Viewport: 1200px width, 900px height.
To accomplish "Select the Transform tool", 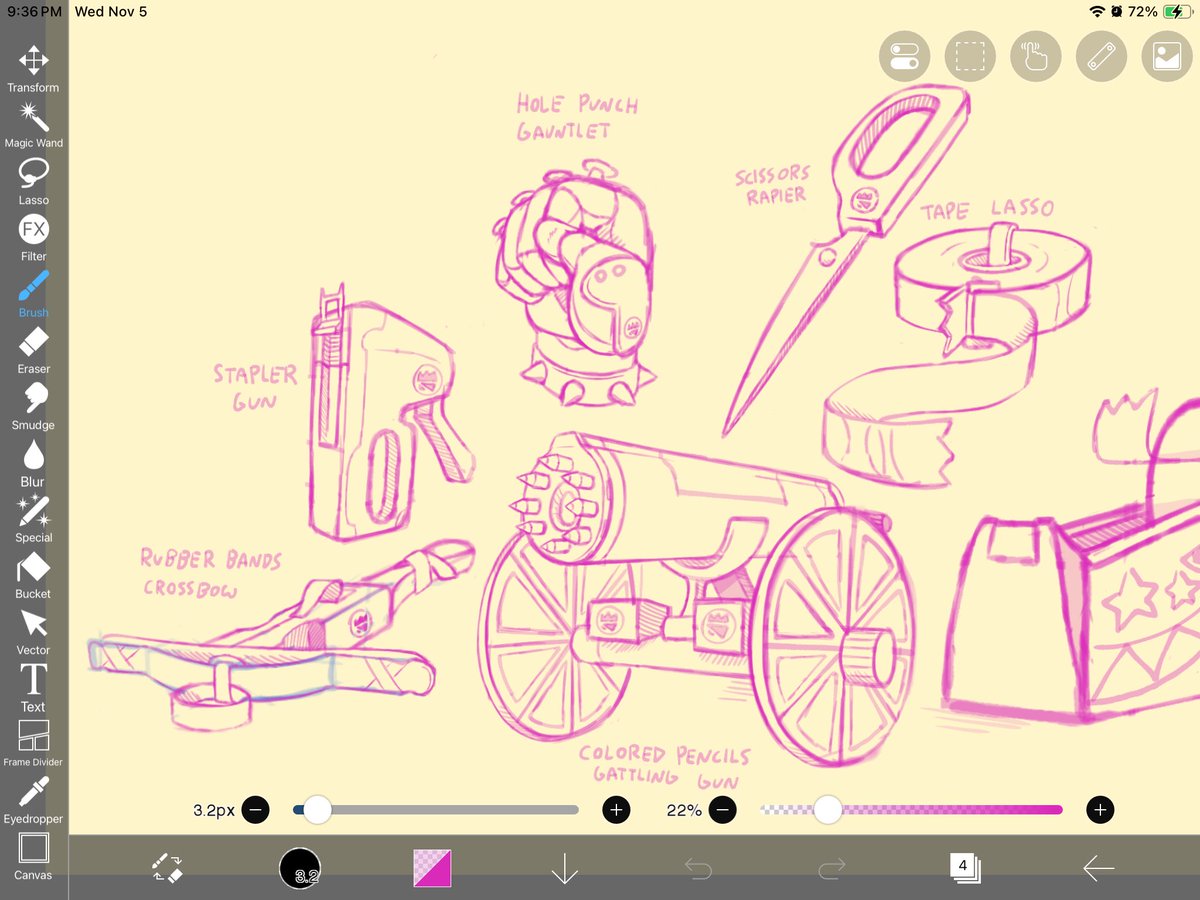I will [33, 69].
